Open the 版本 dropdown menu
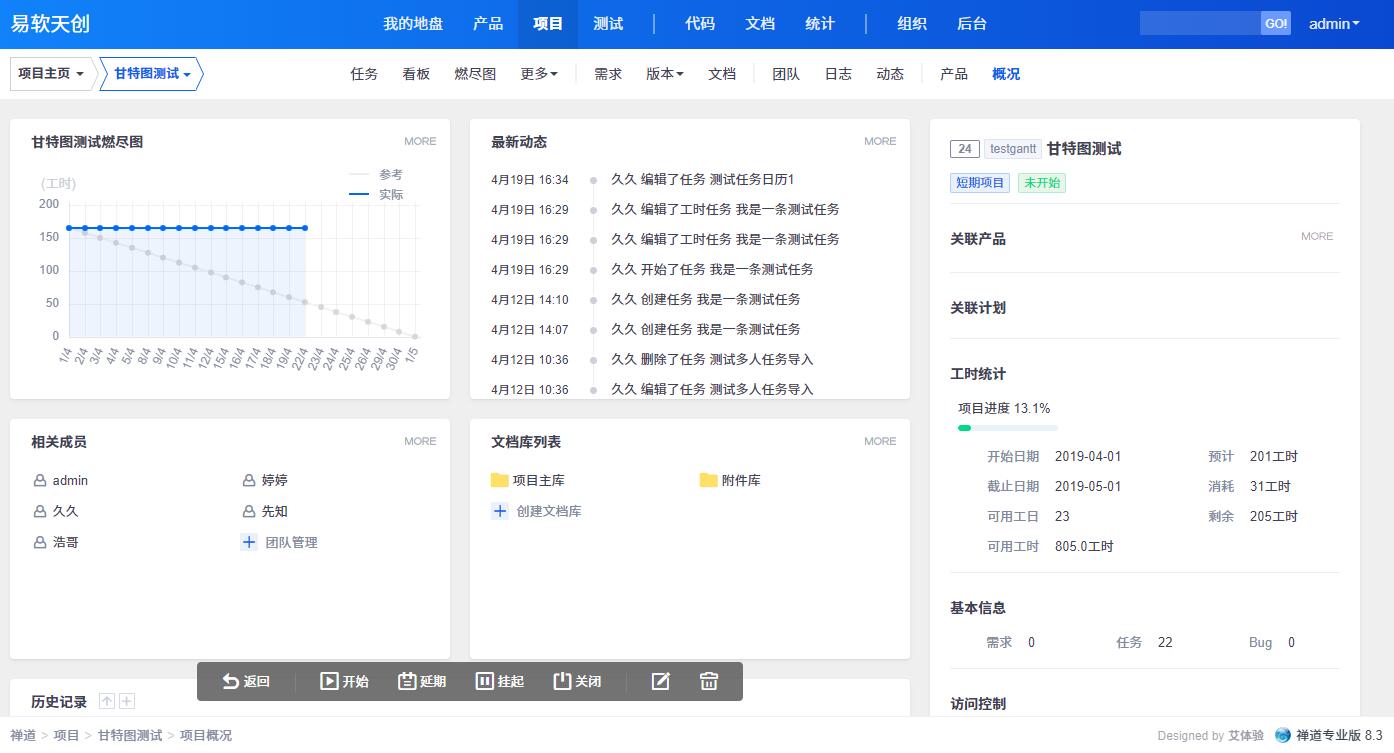This screenshot has width=1394, height=753. [664, 74]
